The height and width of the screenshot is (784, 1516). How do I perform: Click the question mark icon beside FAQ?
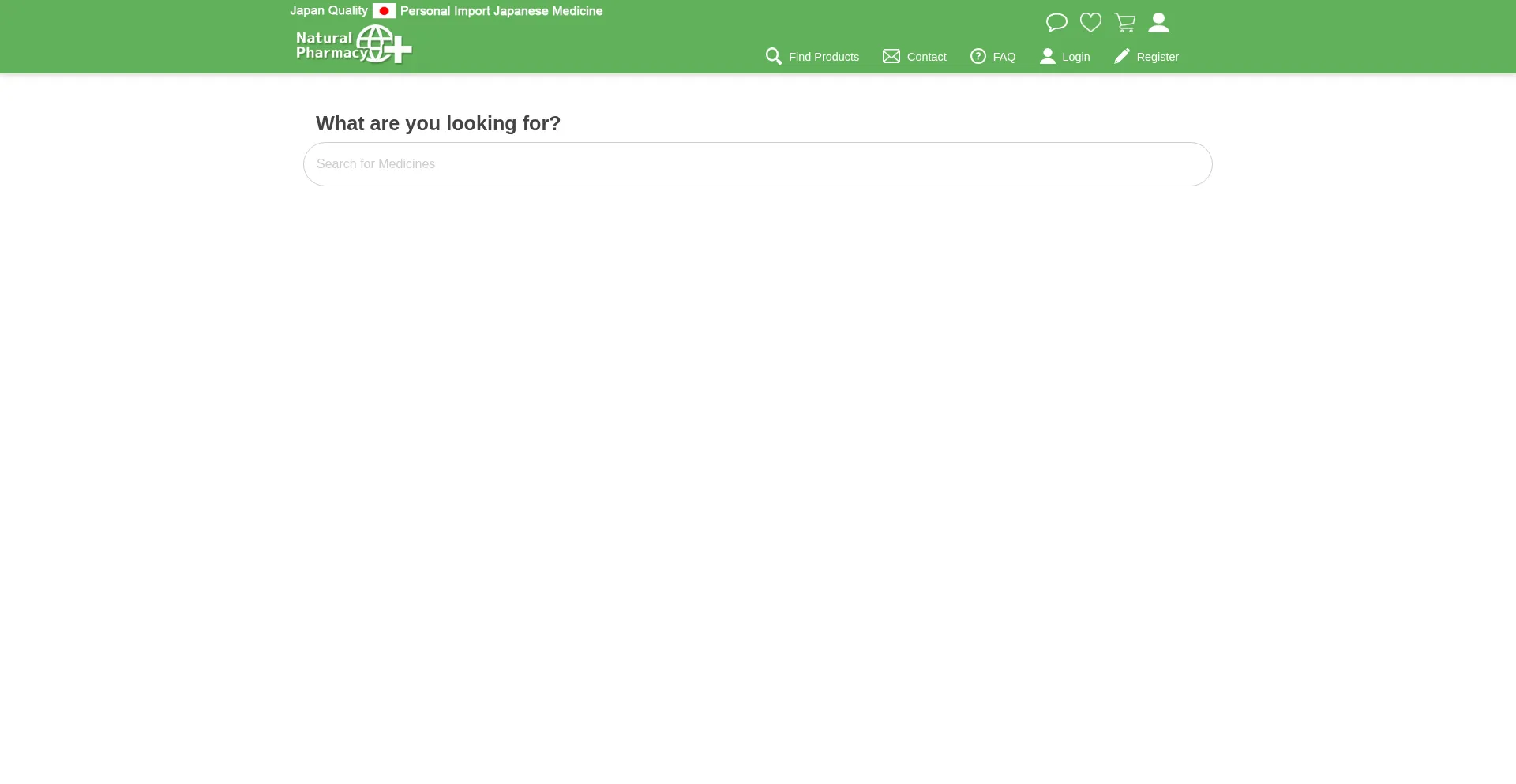coord(978,57)
